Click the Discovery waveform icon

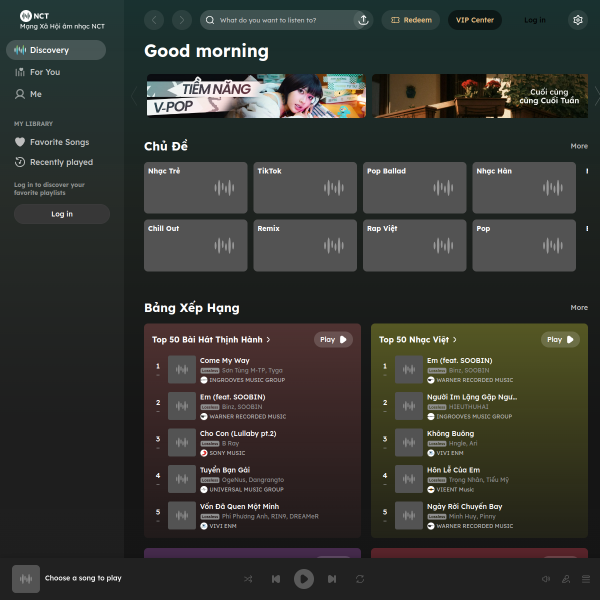(x=20, y=50)
